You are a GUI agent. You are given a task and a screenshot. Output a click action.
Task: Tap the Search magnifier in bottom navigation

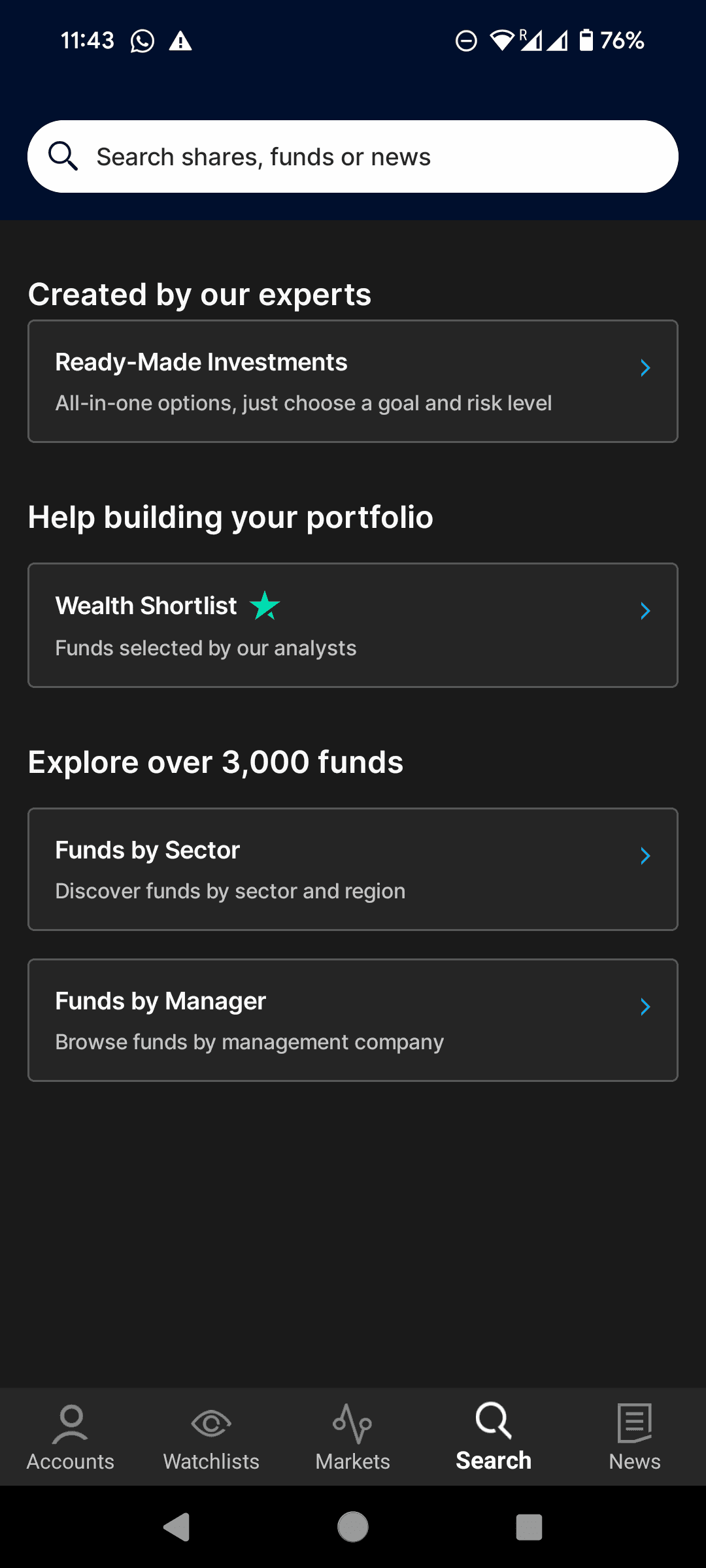click(x=494, y=1420)
